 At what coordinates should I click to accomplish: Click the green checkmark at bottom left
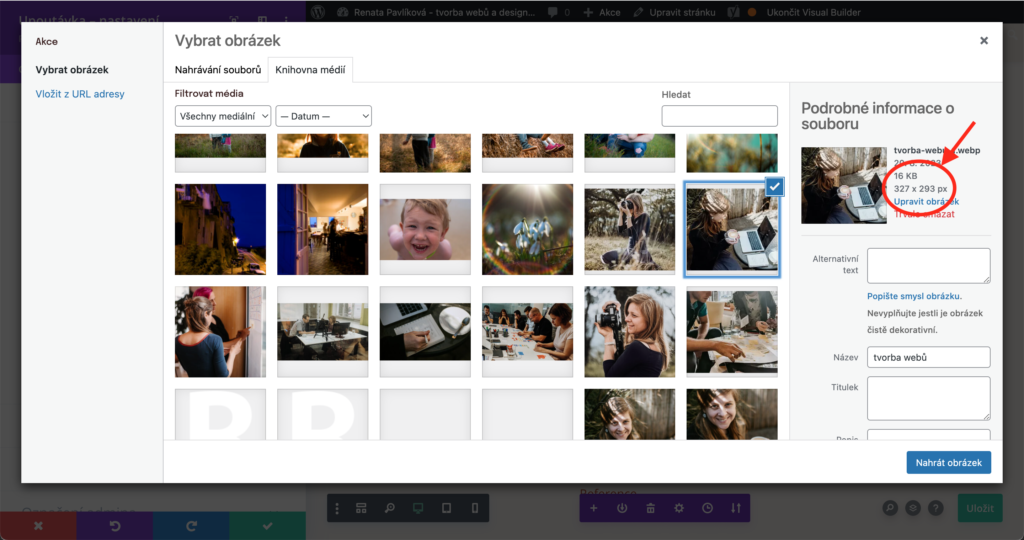click(x=267, y=525)
